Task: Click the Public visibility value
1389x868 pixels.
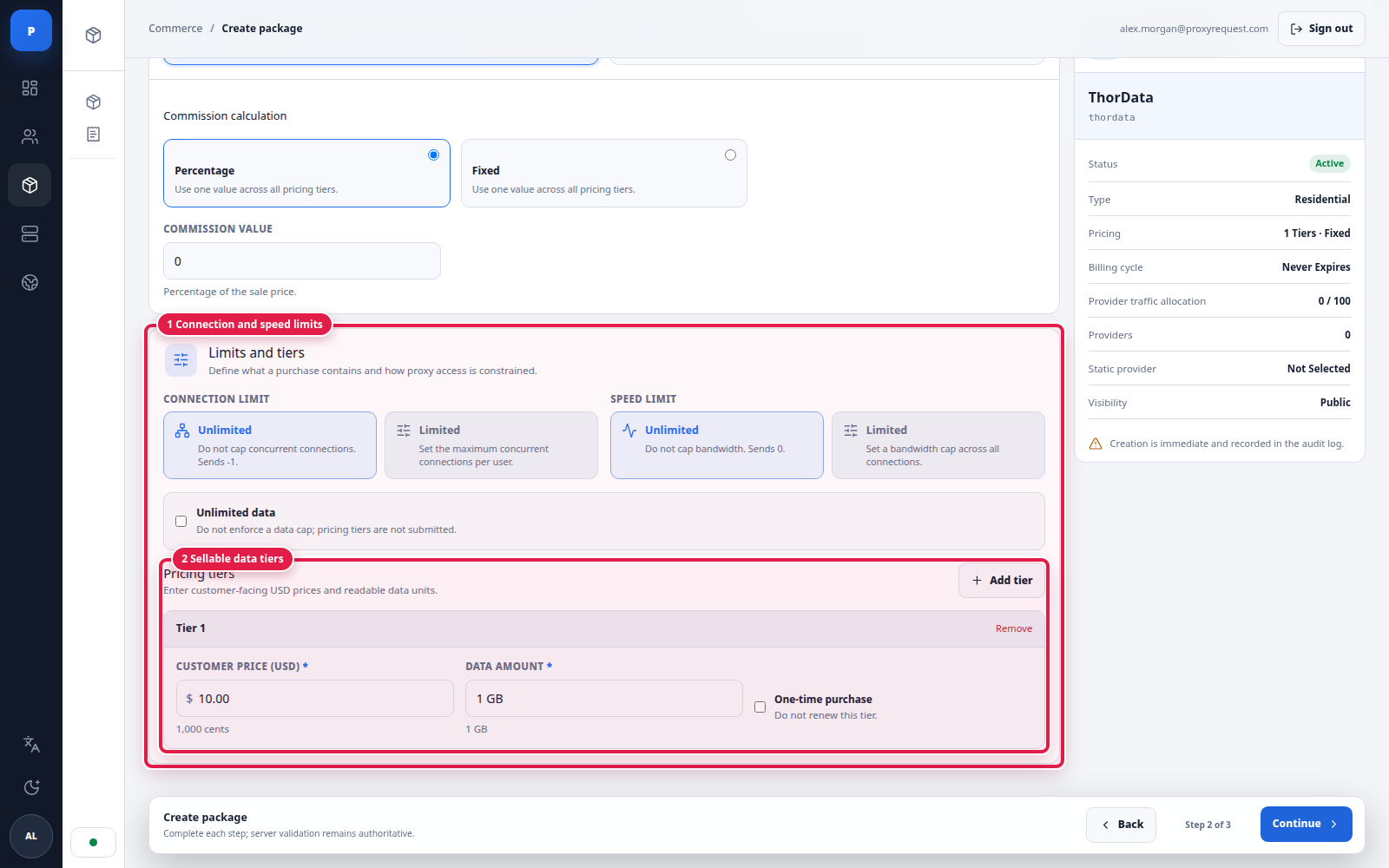Action: click(x=1335, y=403)
